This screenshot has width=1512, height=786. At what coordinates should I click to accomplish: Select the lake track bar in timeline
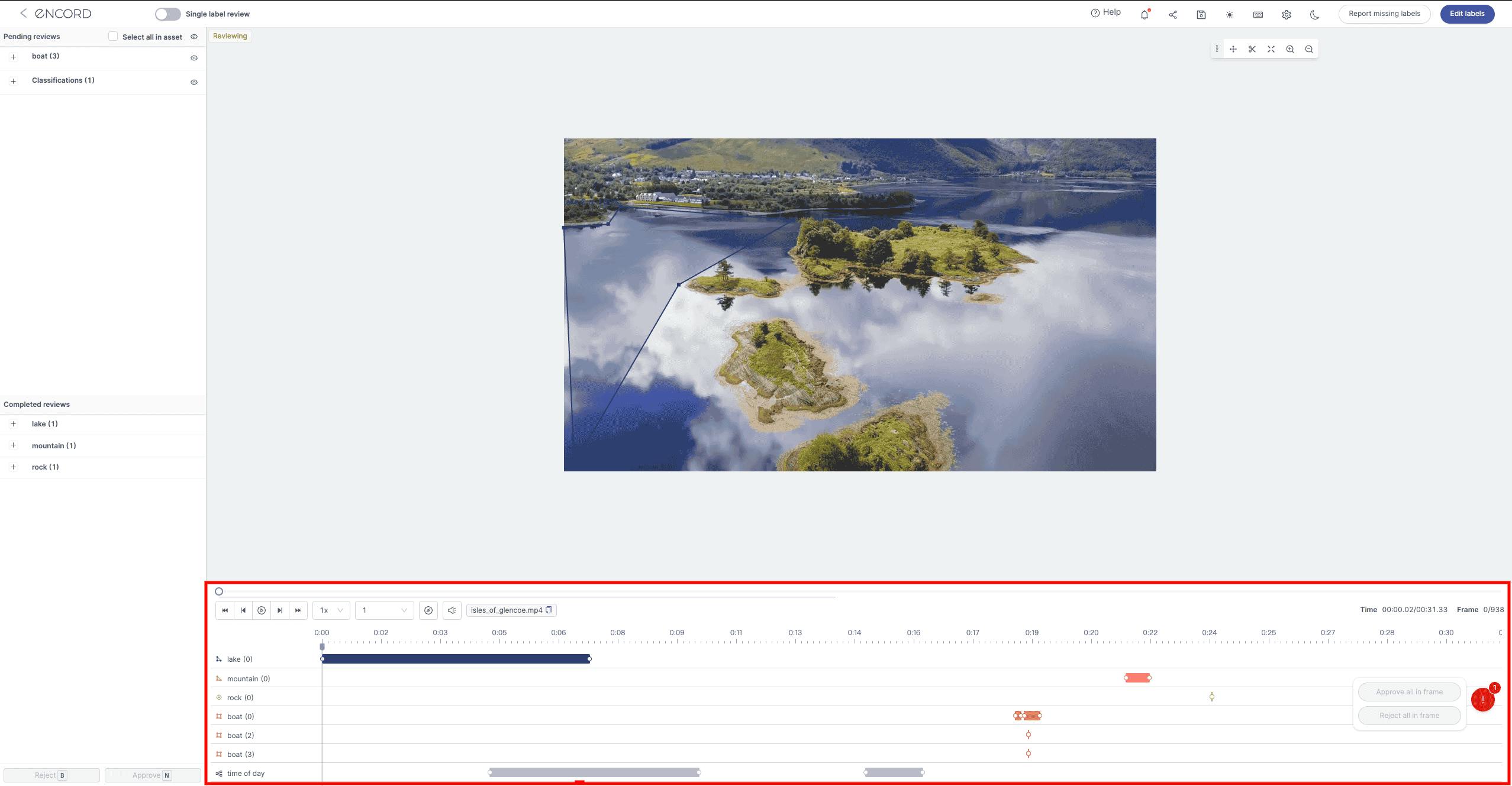[x=456, y=659]
